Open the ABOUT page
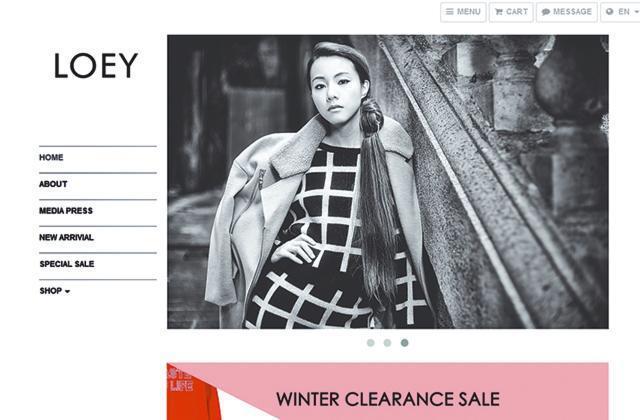Viewport: 640px width, 420px height. coord(53,184)
